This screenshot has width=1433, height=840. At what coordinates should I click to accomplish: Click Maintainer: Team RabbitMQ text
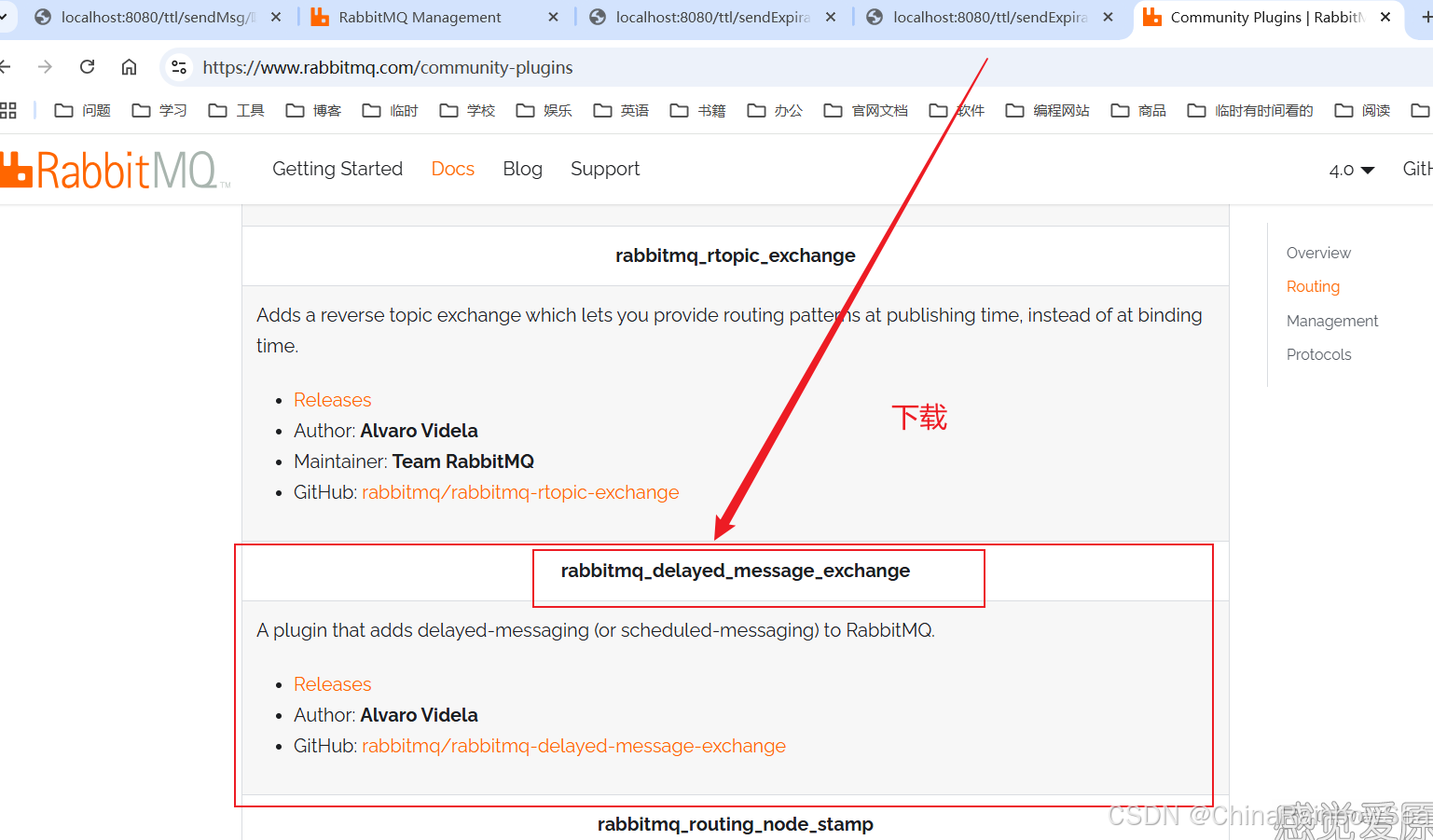point(414,461)
